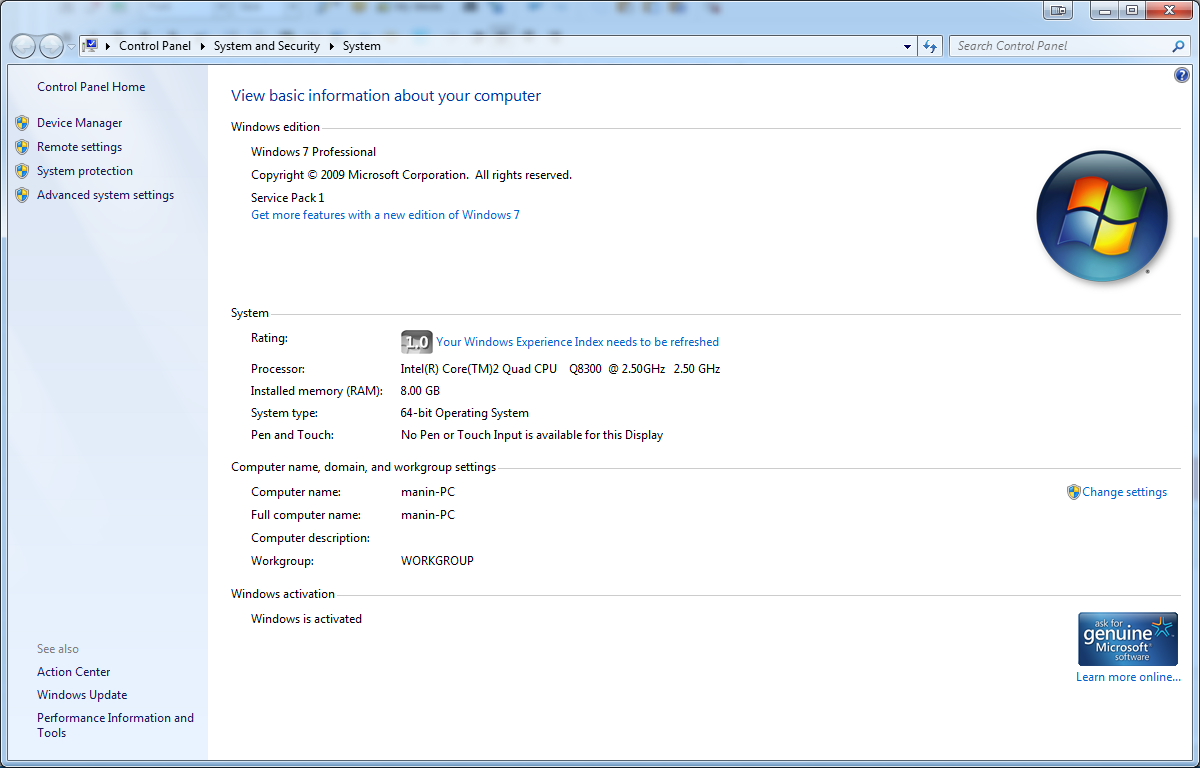The height and width of the screenshot is (768, 1200).
Task: Click the "manin-PC" value beside Full computer name
Action: coord(428,515)
